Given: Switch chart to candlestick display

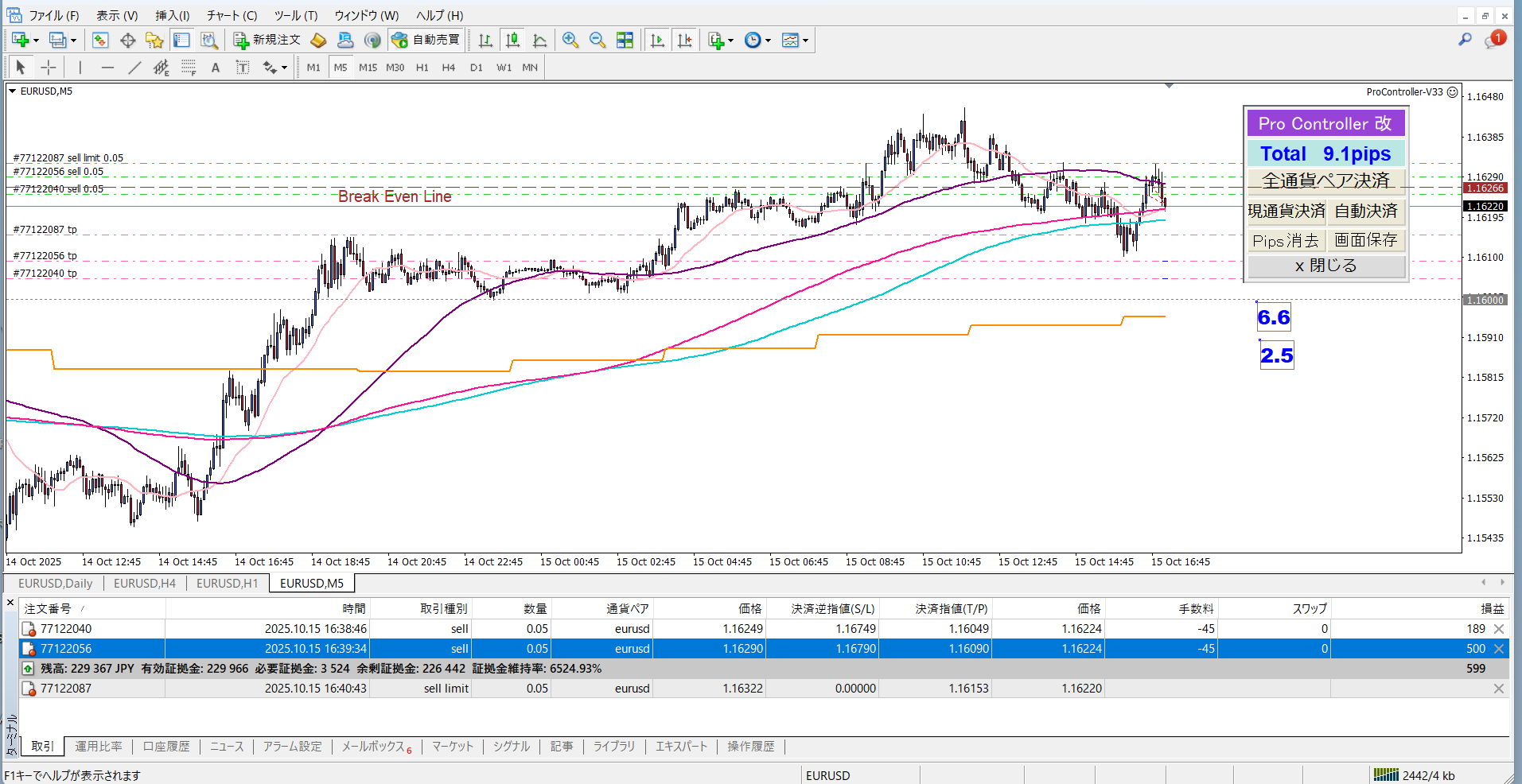Looking at the screenshot, I should point(513,41).
